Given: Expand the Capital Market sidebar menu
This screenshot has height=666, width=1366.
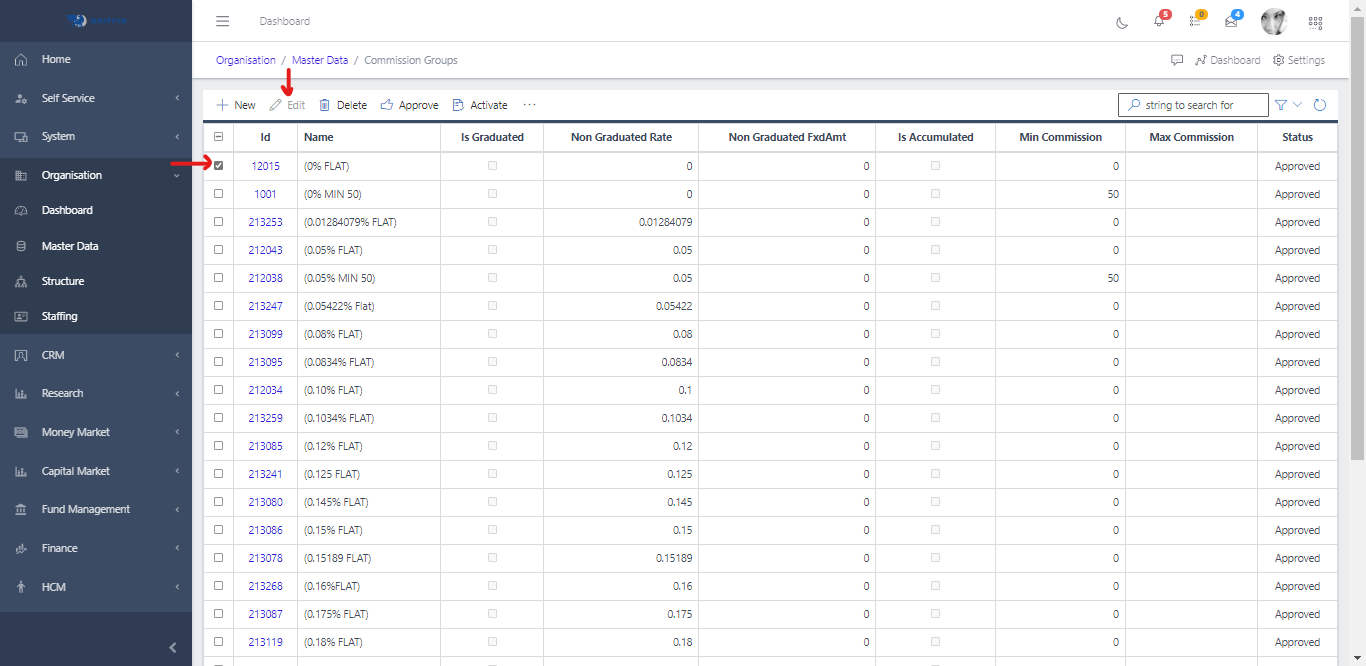Looking at the screenshot, I should 96,471.
